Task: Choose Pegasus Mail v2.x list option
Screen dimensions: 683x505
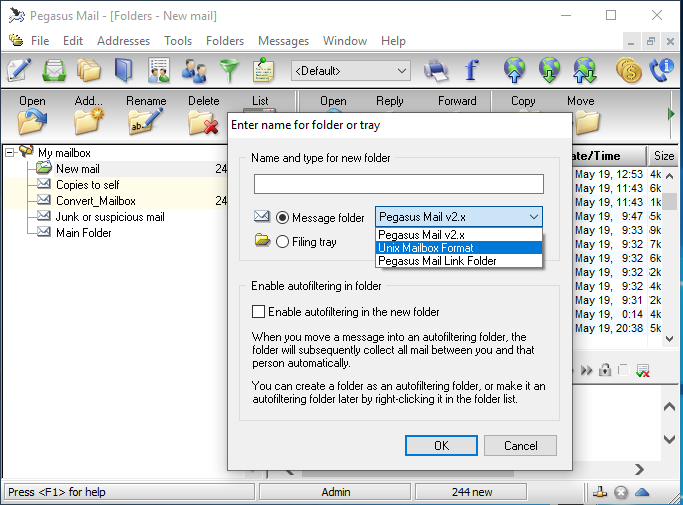Action: tap(459, 235)
